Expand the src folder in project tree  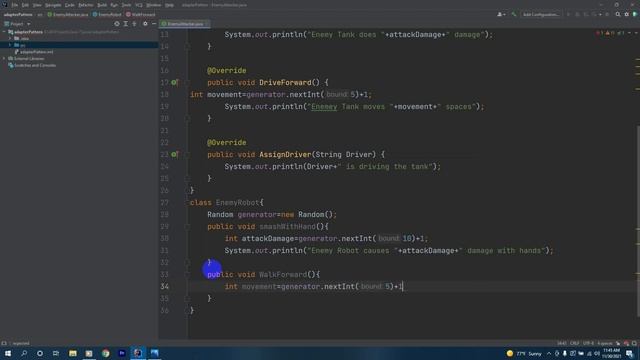10,45
